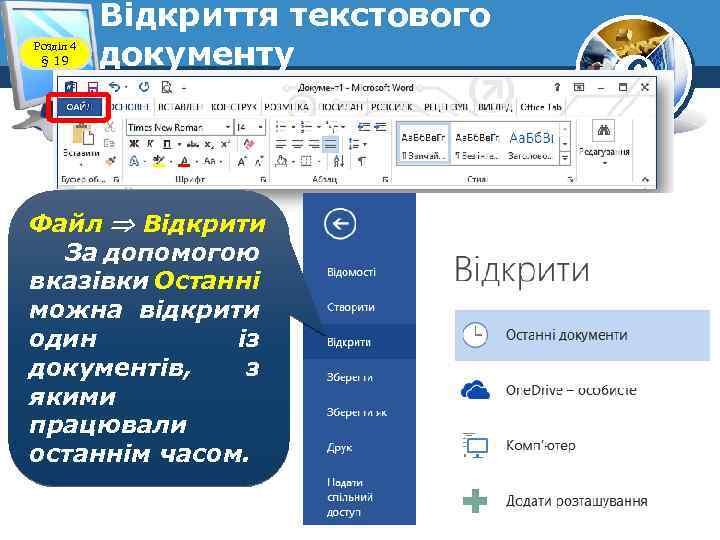This screenshot has width=720, height=540.
Task: Increase paragraph indent
Action: click(380, 126)
